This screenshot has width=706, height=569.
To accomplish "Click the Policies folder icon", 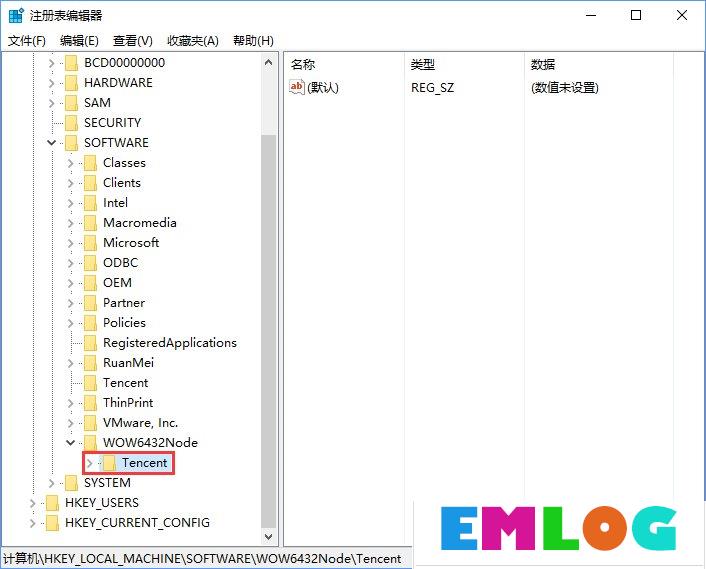I will [90, 322].
